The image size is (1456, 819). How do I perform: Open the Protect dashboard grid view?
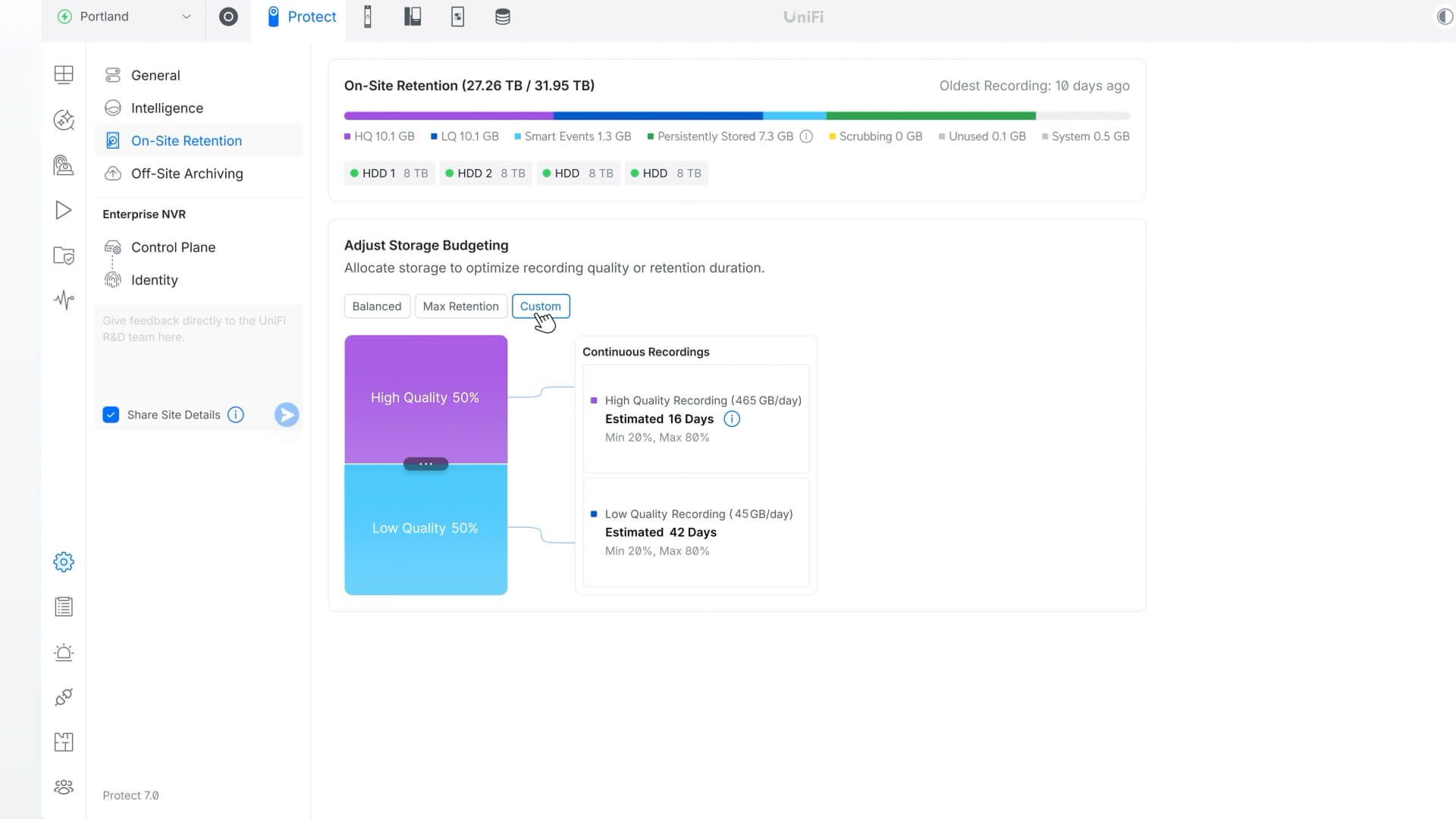64,74
